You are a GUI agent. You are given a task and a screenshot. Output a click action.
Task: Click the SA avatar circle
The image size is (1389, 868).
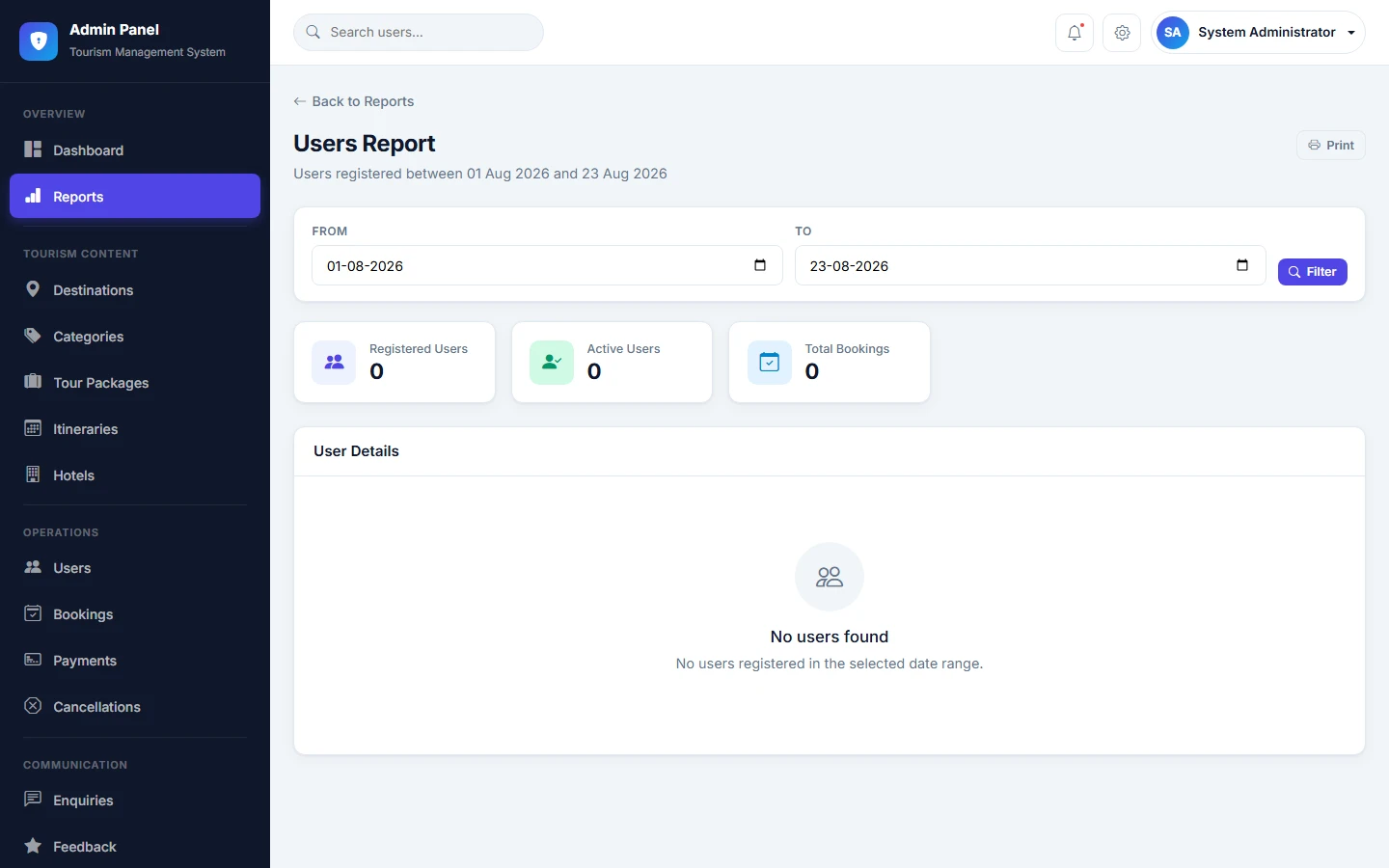(1173, 32)
